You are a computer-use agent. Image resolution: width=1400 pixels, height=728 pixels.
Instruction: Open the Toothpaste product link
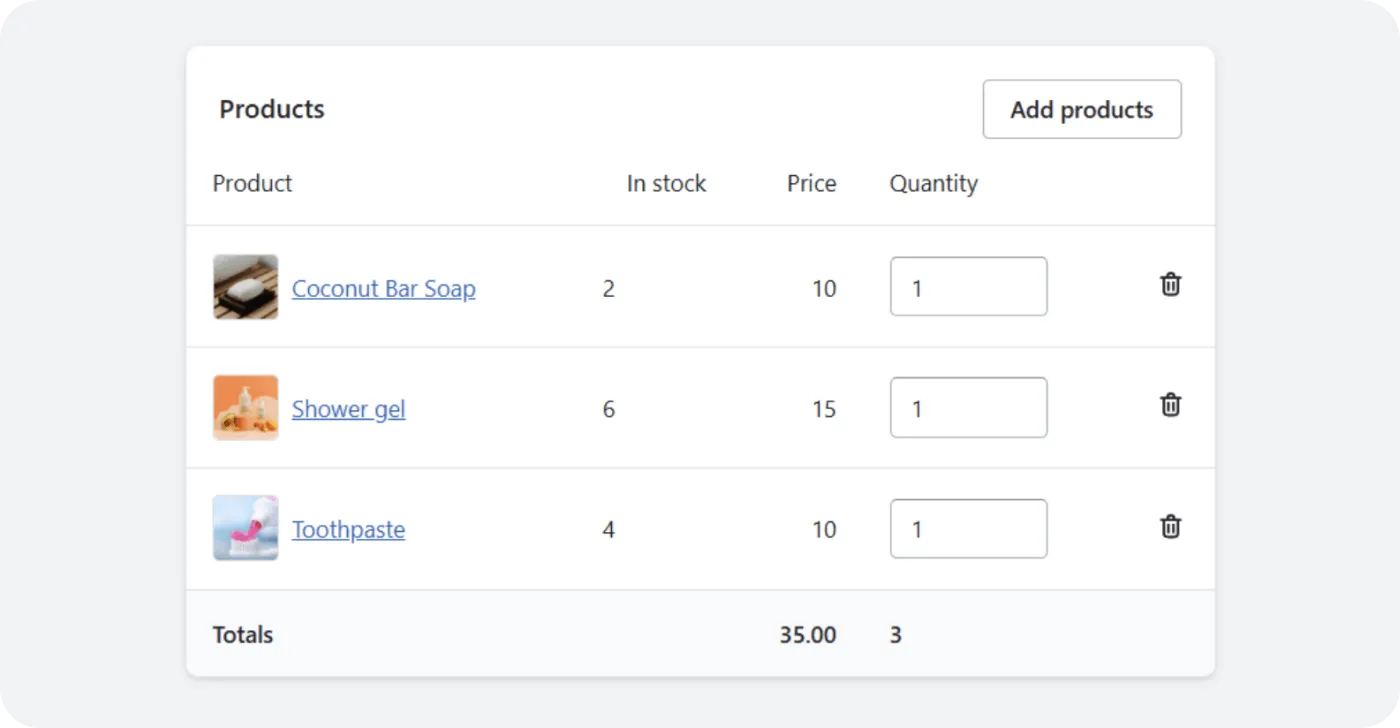pos(348,529)
